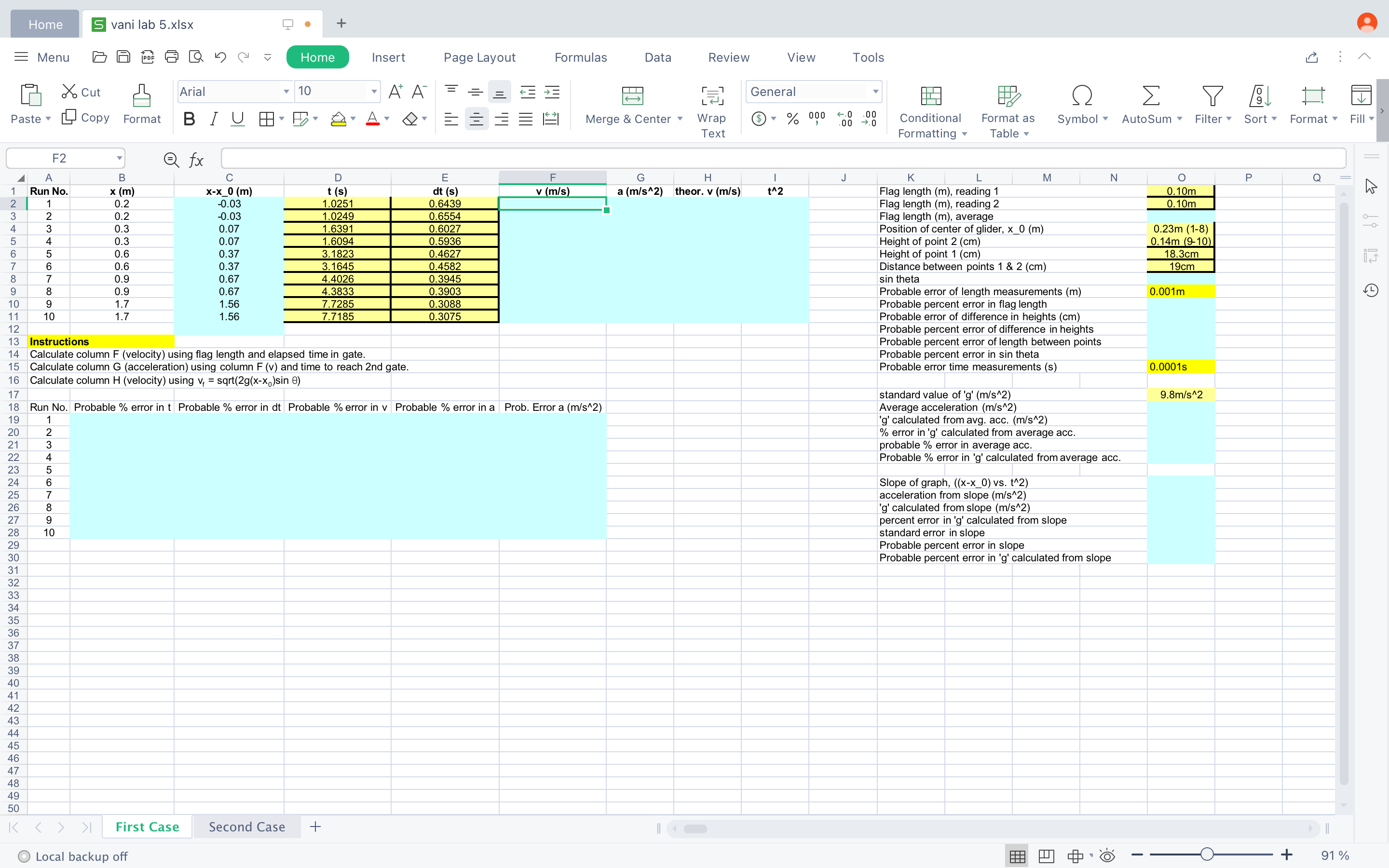Click the zoom slider handle
The height and width of the screenshot is (868, 1389).
pyautogui.click(x=1207, y=854)
